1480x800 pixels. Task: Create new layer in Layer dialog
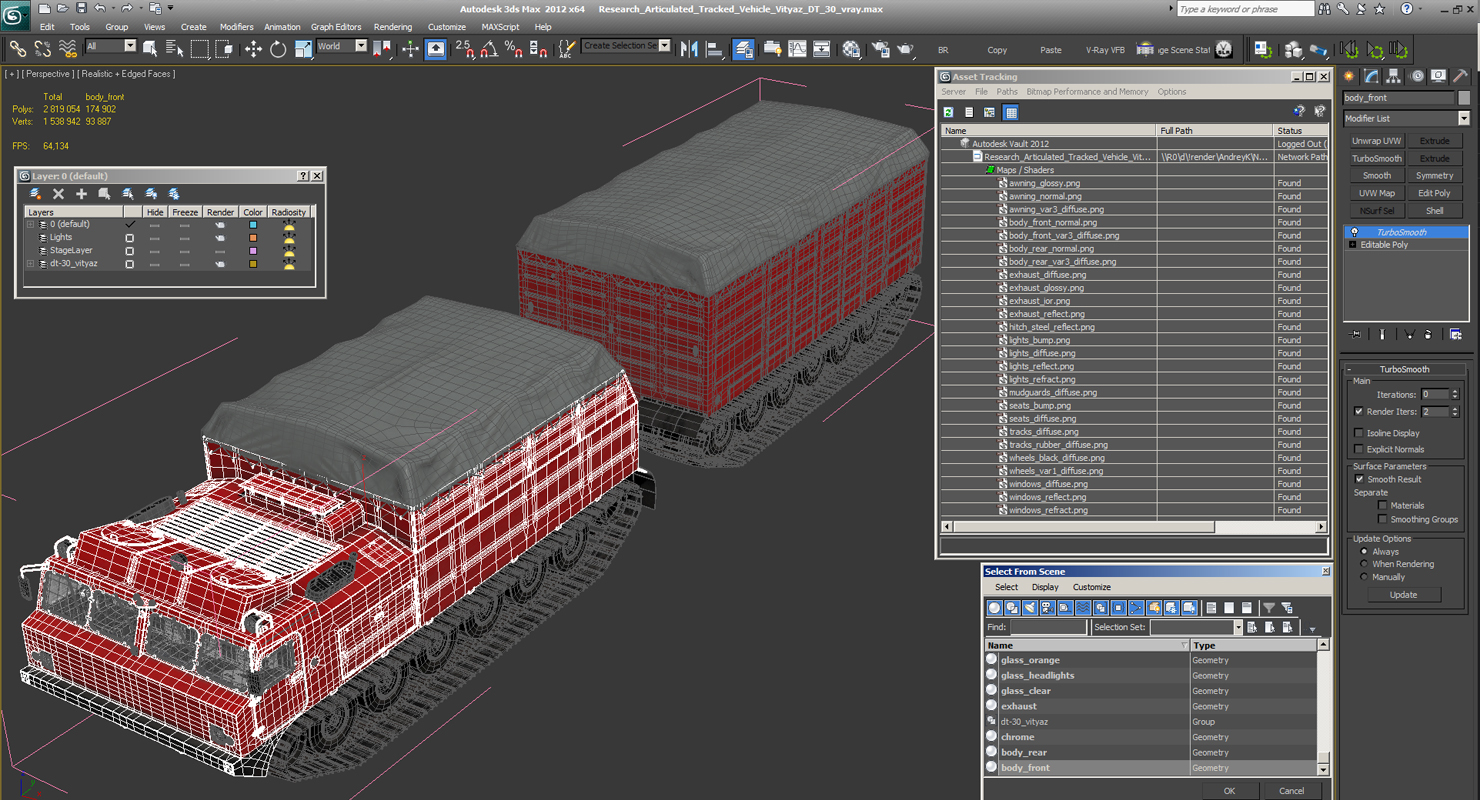pos(35,194)
